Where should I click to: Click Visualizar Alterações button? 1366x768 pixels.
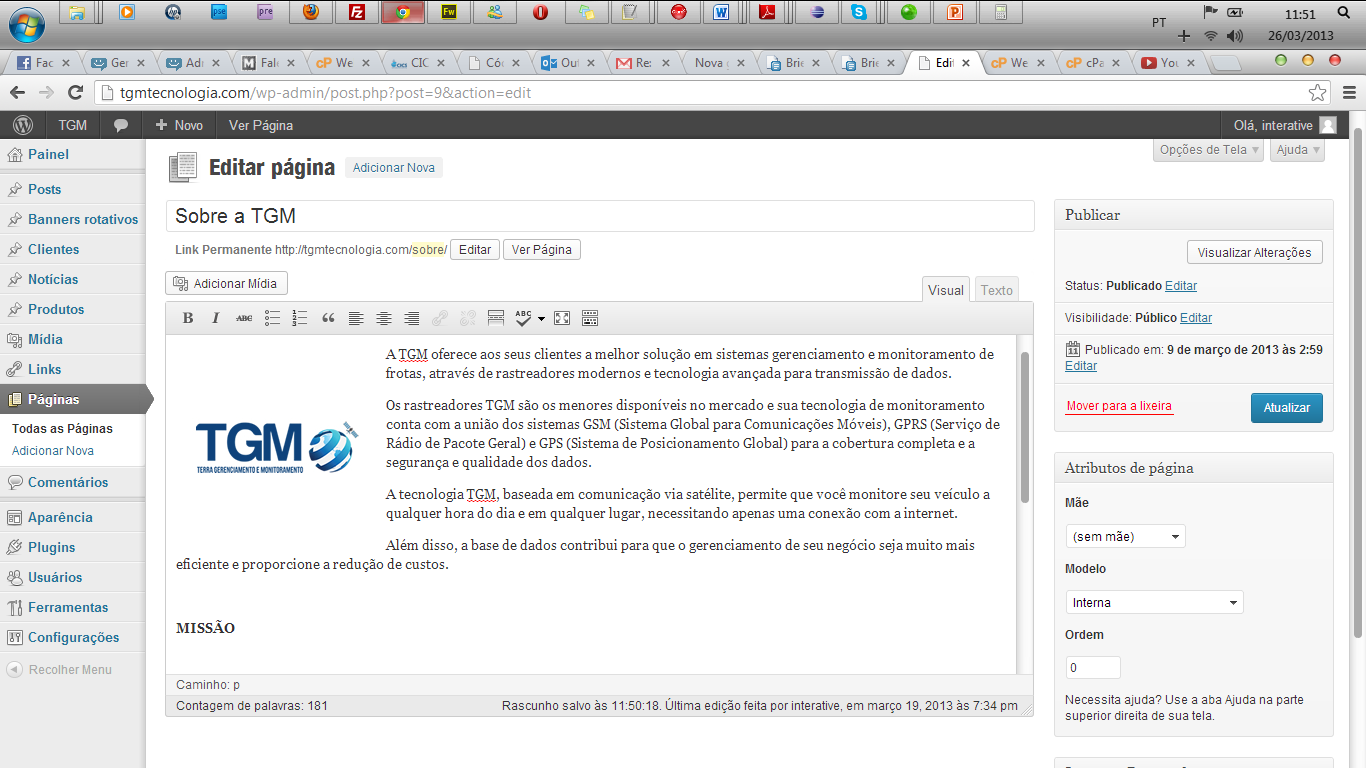click(x=1254, y=253)
